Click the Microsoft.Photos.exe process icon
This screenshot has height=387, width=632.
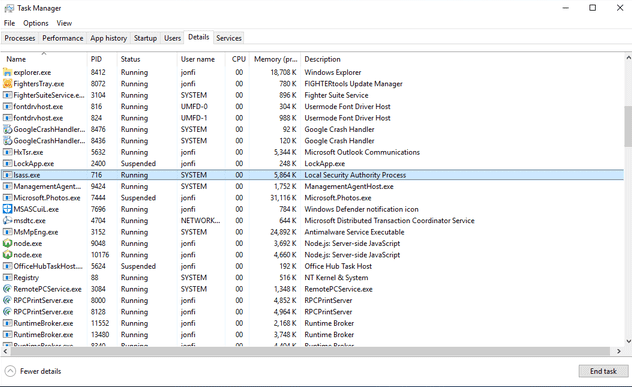7,198
